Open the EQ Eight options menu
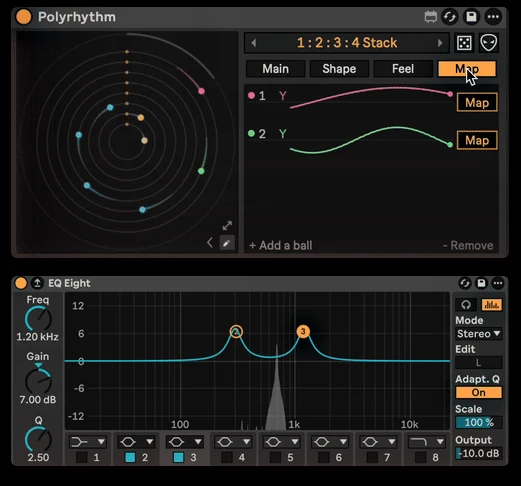Viewport: 521px width, 486px height. click(x=498, y=283)
